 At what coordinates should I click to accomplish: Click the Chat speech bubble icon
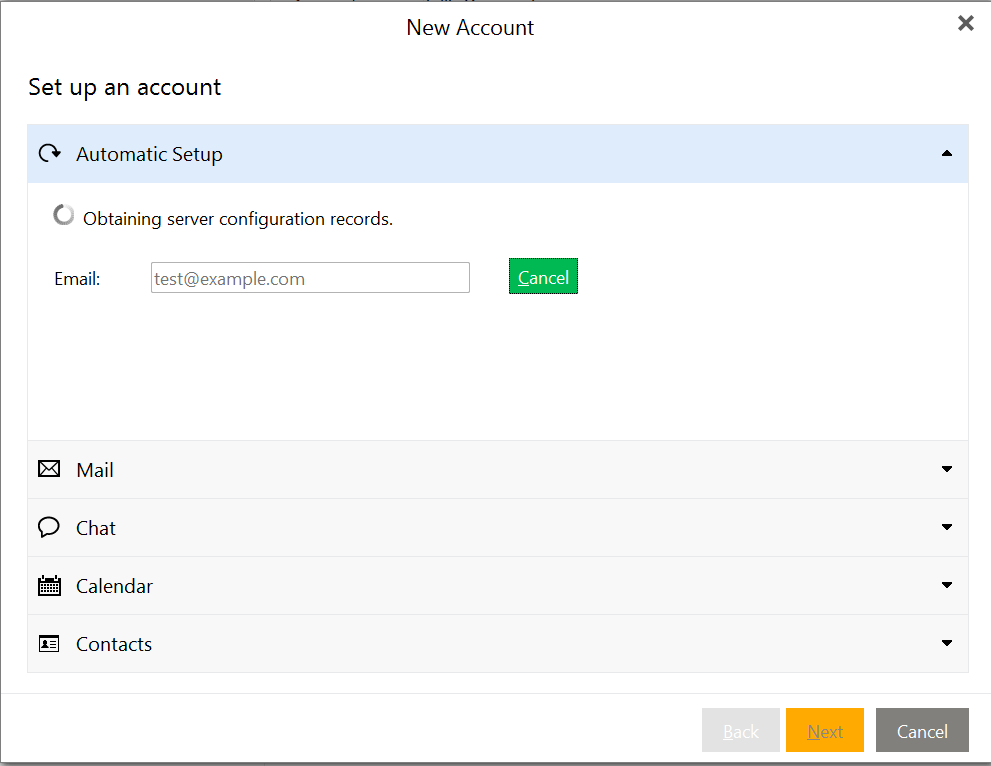[x=49, y=527]
